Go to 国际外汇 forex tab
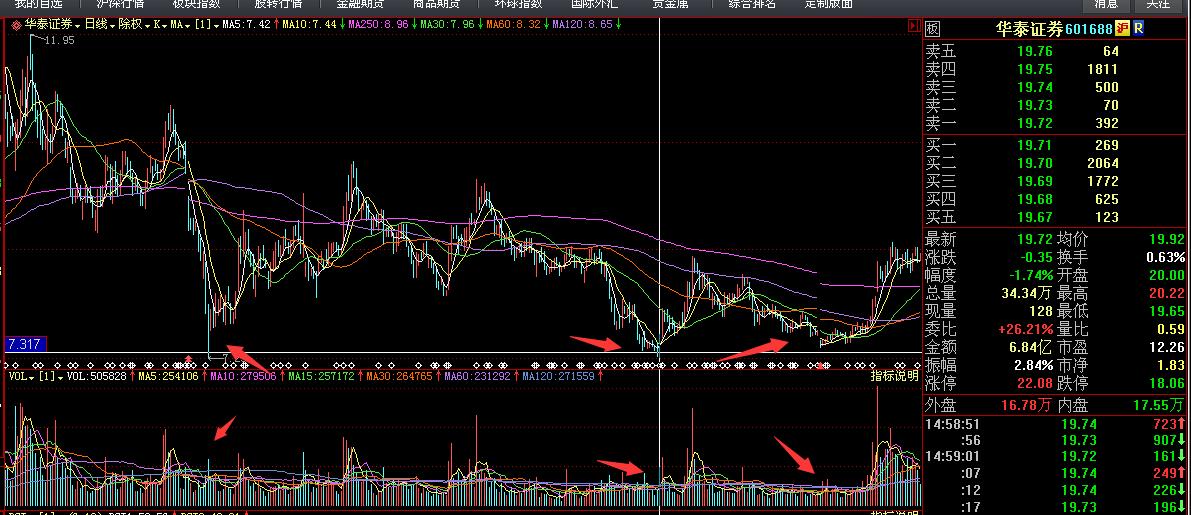The image size is (1191, 515). tap(595, 4)
